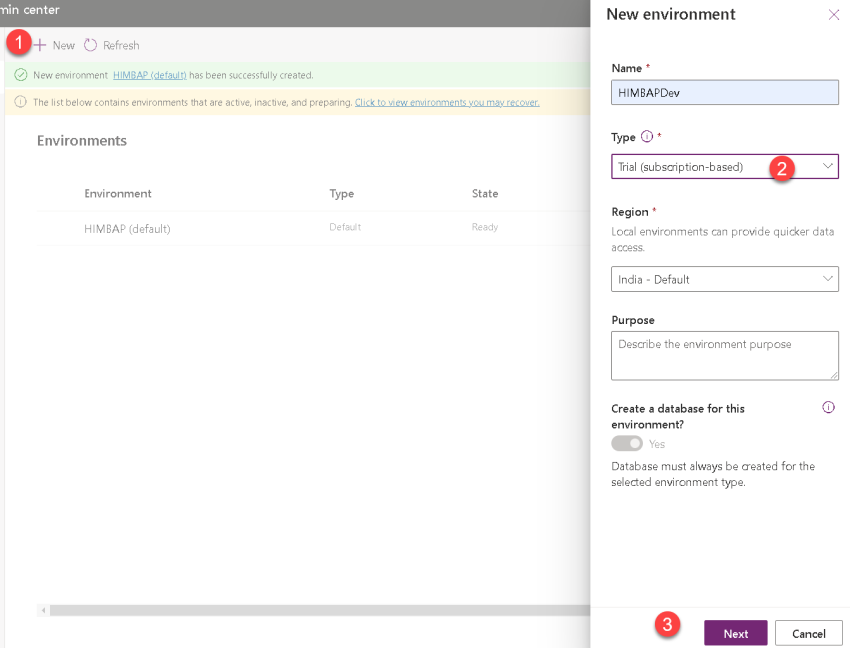
Task: Click the warning icon on the recovery banner
Action: (21, 101)
